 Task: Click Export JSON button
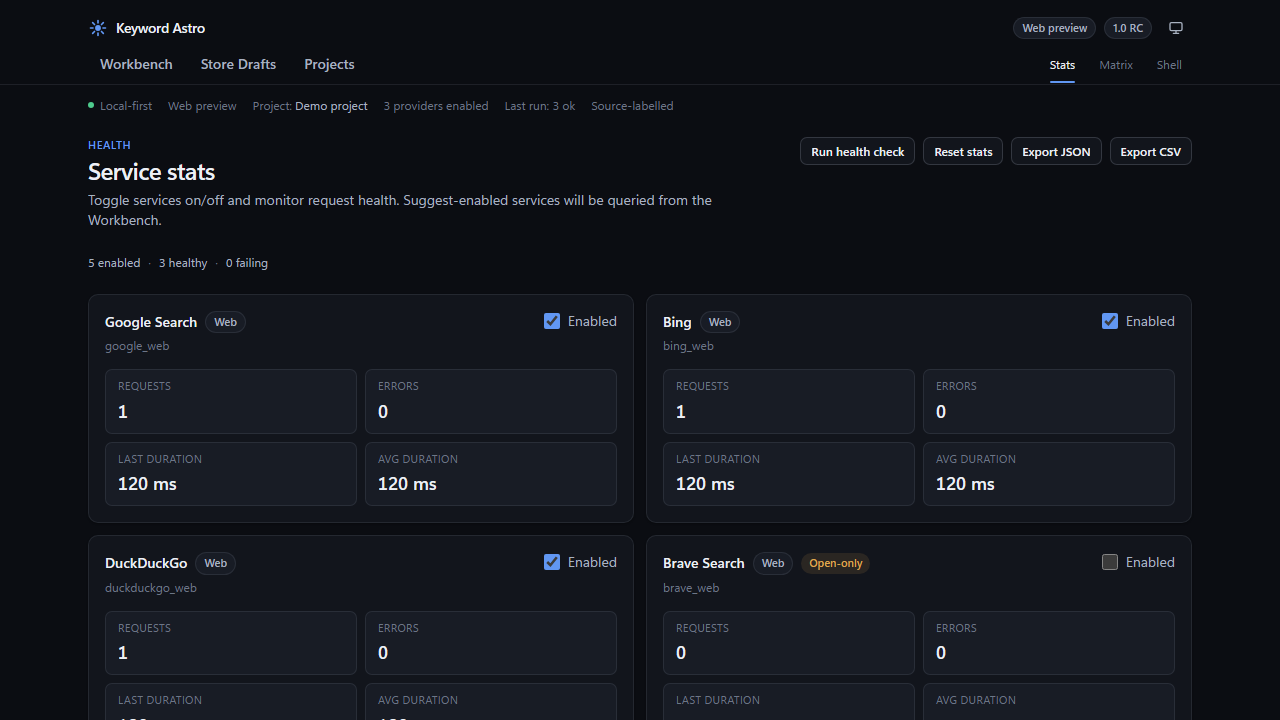tap(1056, 152)
